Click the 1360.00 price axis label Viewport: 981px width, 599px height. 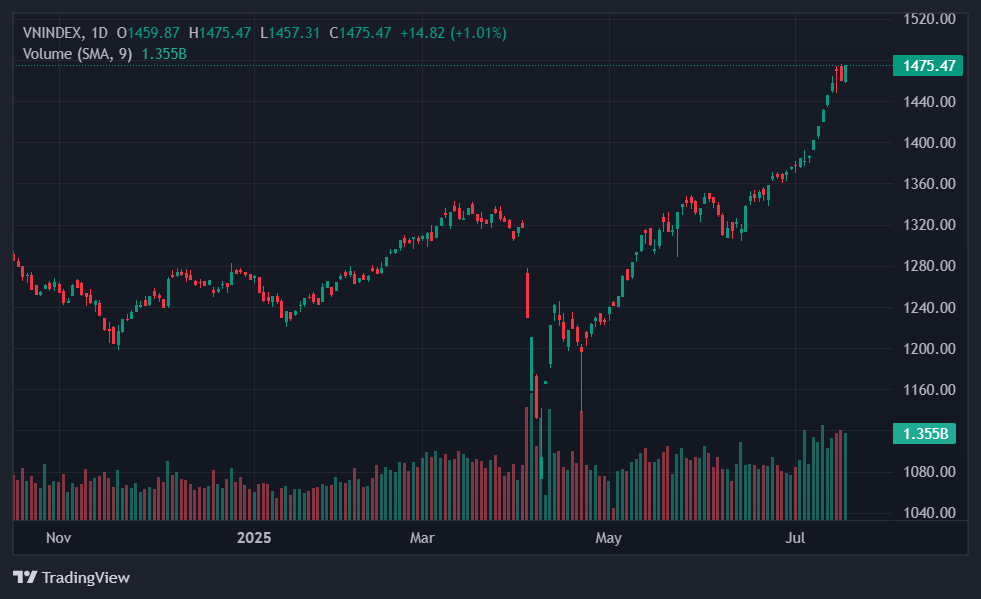pos(929,184)
